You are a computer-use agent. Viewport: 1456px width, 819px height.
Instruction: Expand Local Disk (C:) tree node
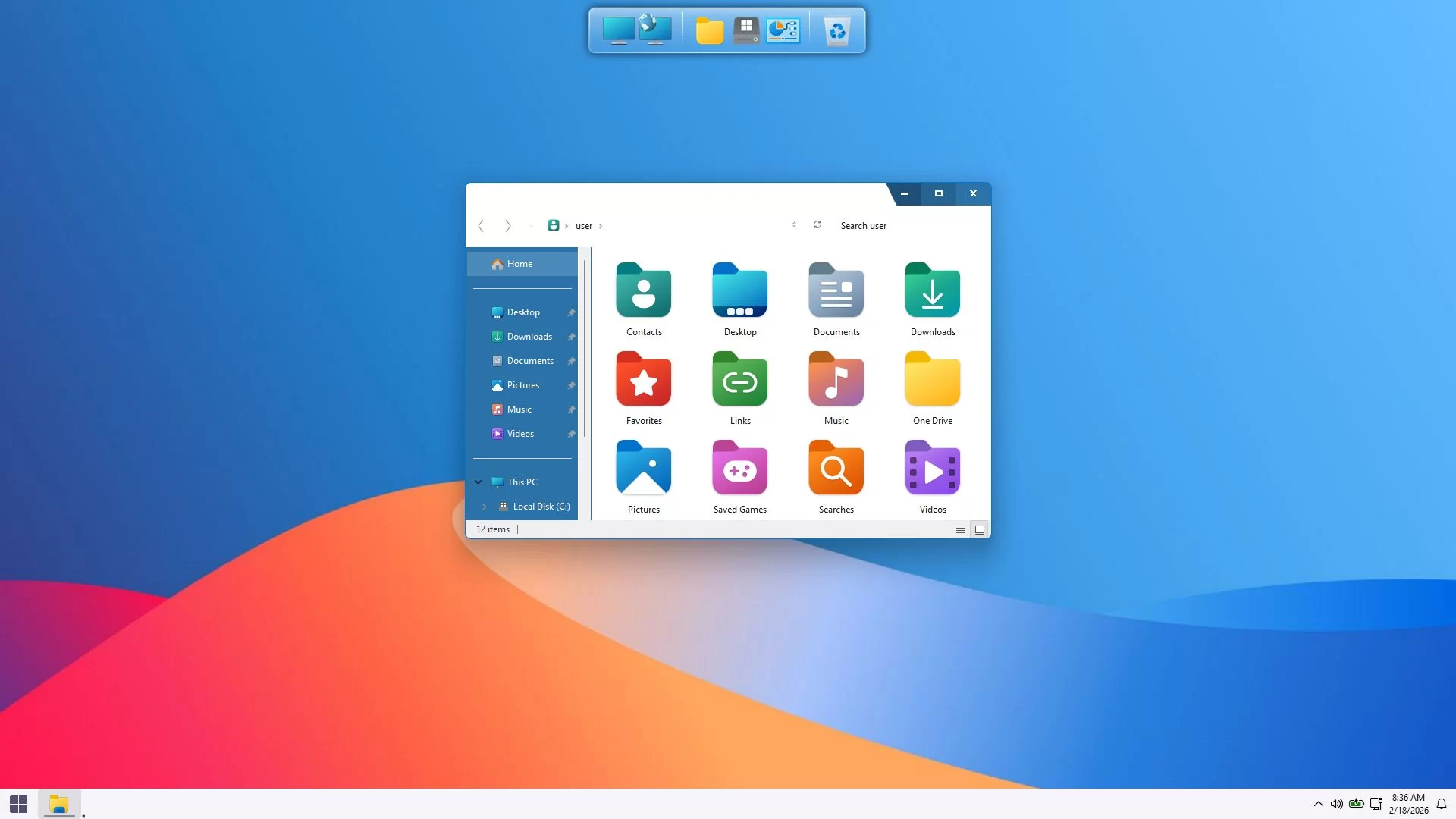pyautogui.click(x=485, y=507)
